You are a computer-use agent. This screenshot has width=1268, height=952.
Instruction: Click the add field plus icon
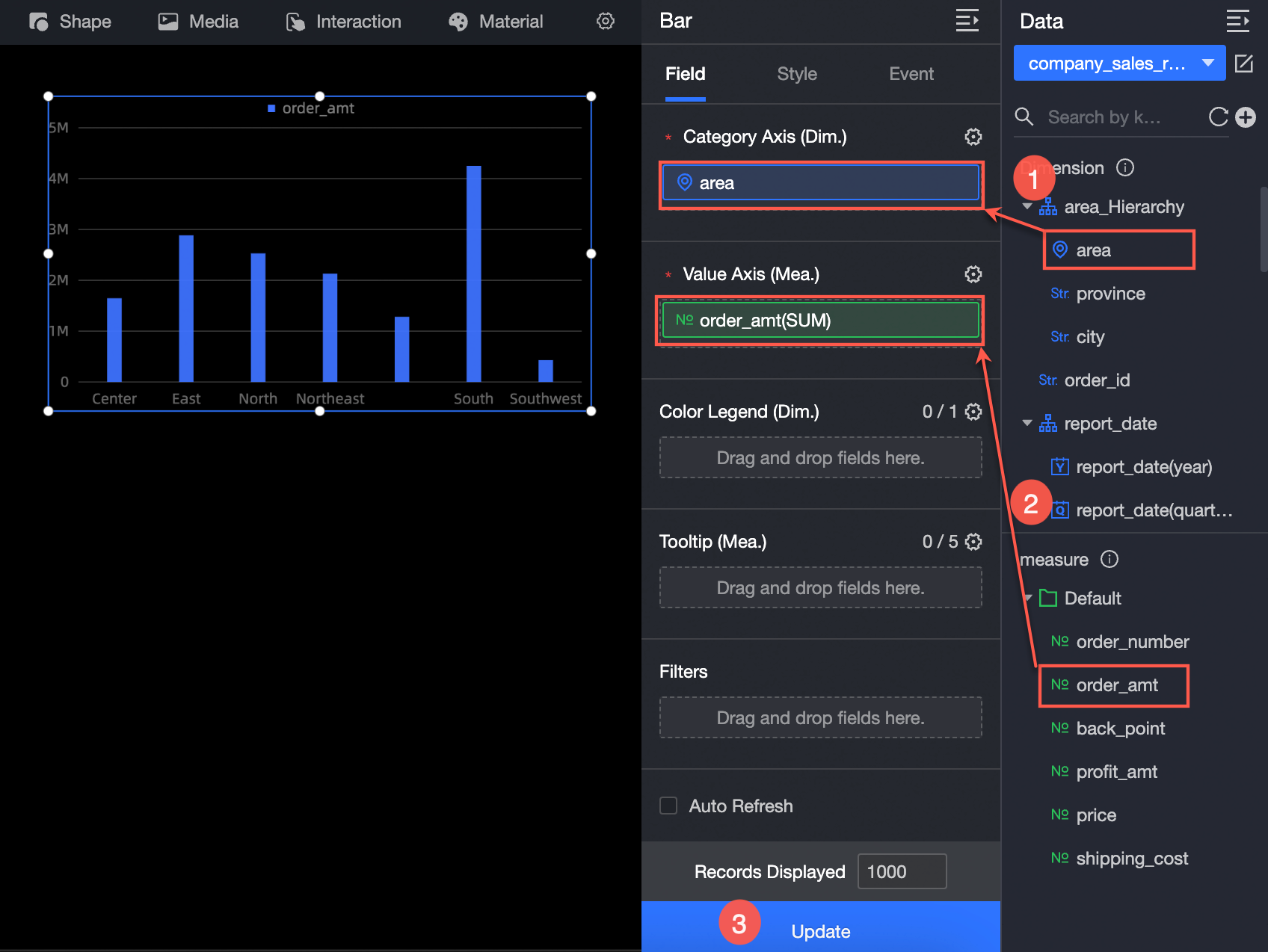1246,117
